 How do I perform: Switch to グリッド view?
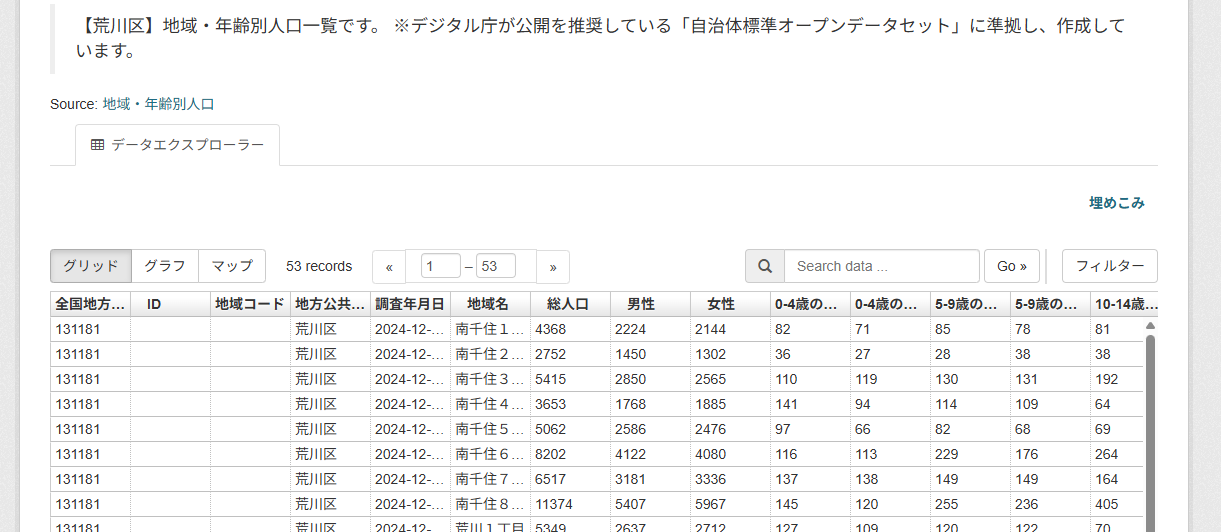click(x=91, y=266)
